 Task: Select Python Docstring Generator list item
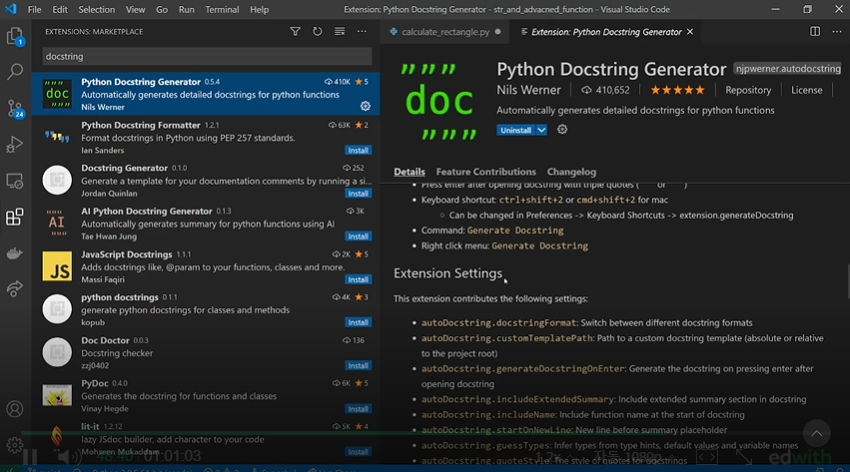pos(205,94)
